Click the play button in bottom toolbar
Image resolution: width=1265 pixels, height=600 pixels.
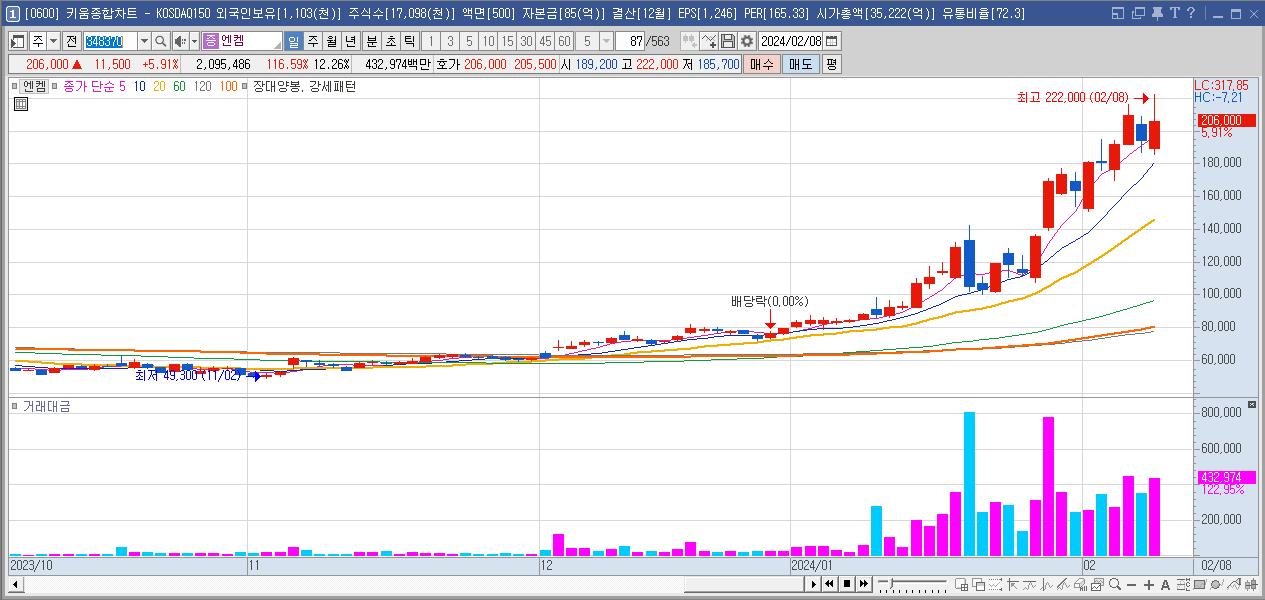coord(814,584)
